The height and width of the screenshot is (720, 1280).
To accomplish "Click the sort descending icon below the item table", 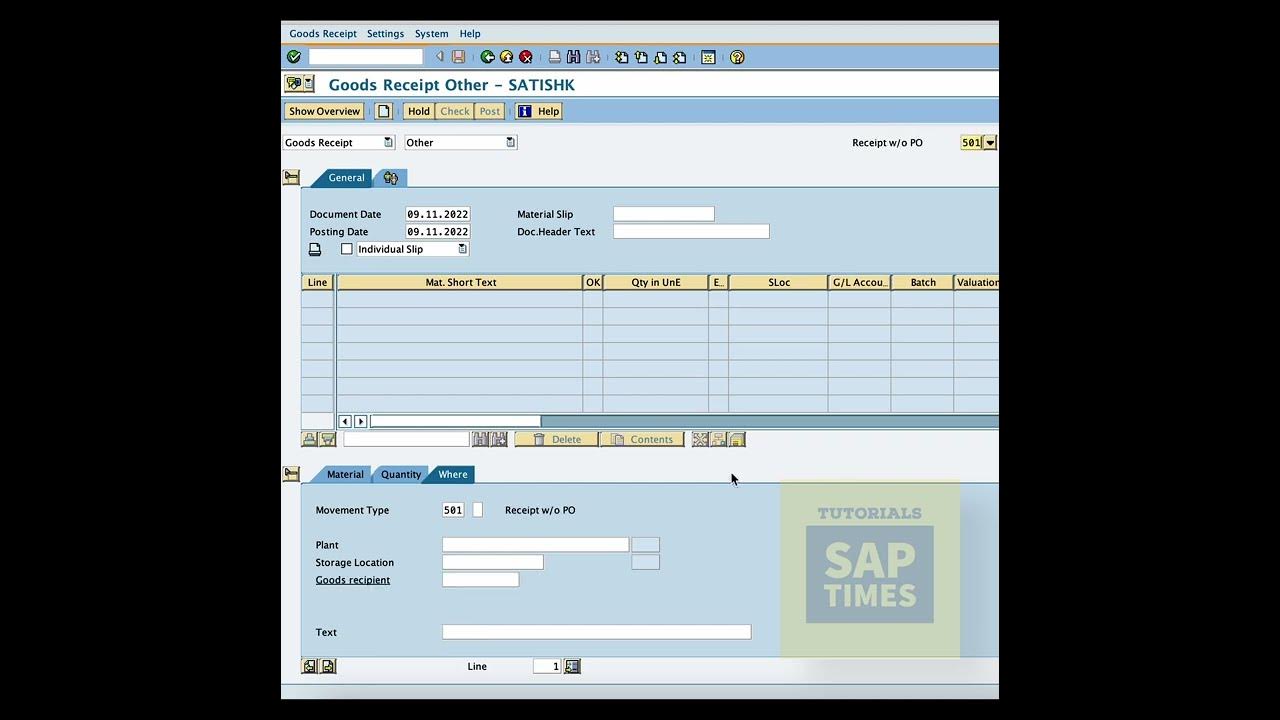I will pos(327,439).
